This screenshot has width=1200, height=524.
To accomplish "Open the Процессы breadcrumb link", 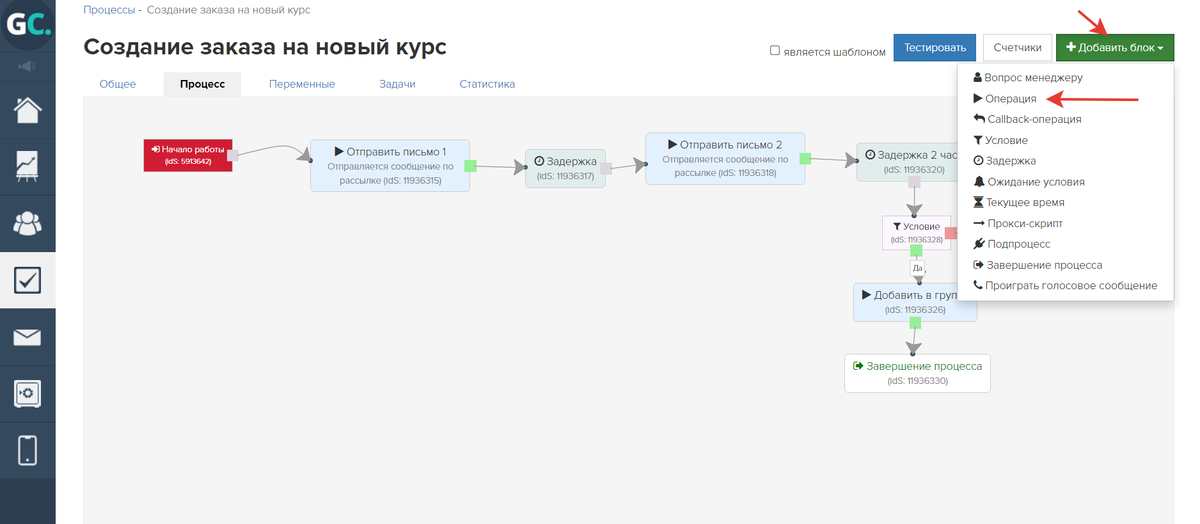I will coord(109,9).
